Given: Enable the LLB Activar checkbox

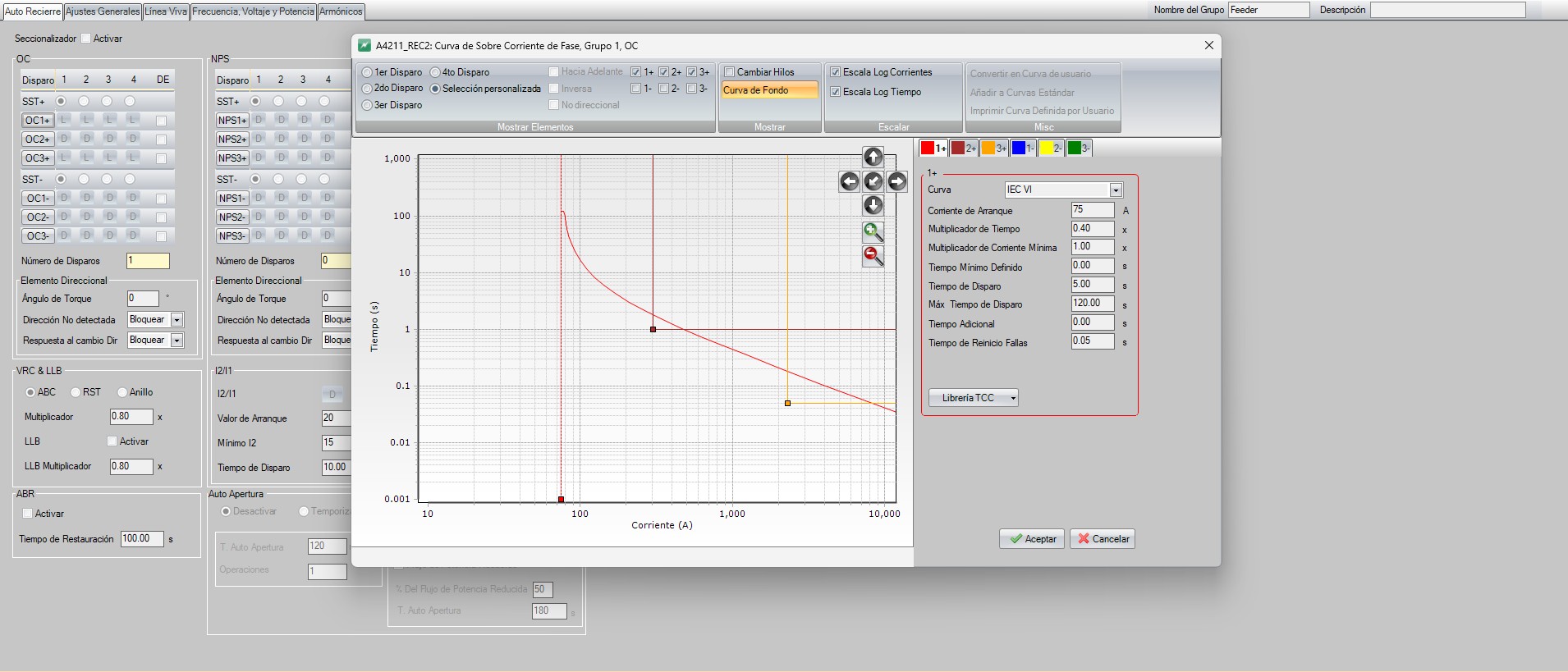Looking at the screenshot, I should tap(112, 441).
